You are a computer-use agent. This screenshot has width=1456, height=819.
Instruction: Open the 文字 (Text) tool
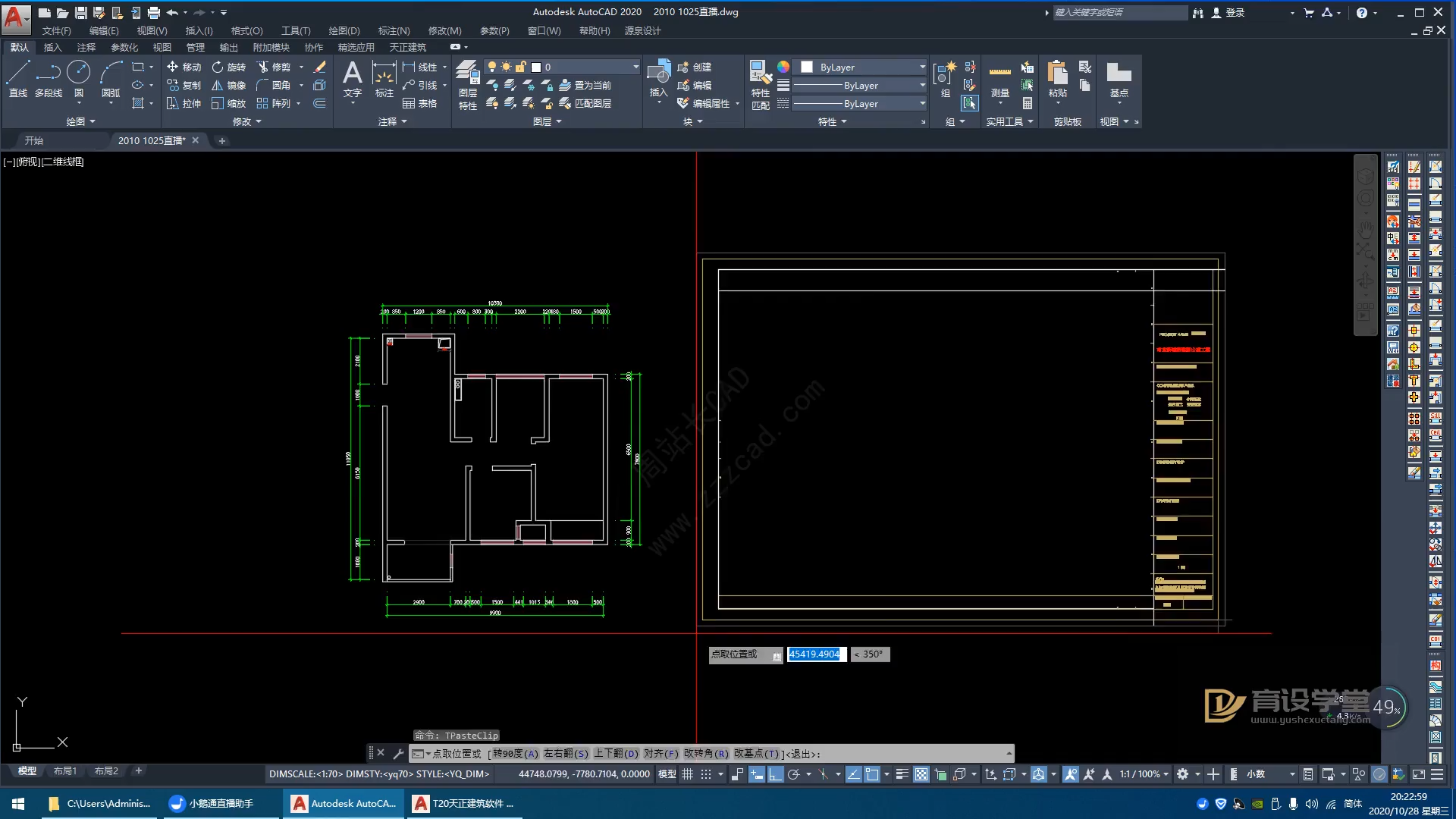pyautogui.click(x=353, y=80)
